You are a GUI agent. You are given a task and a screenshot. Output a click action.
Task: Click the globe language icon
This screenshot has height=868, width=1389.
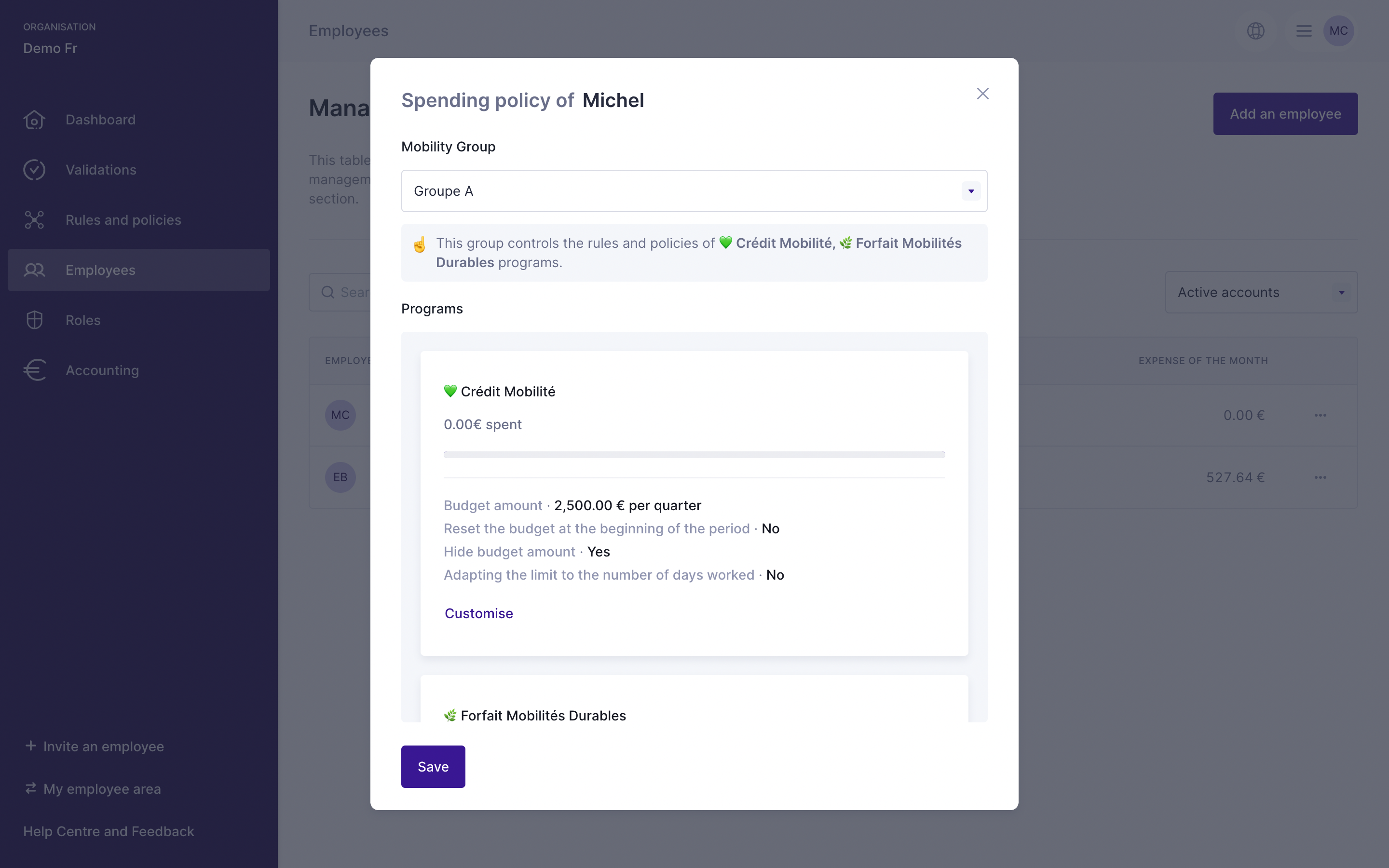point(1256,31)
